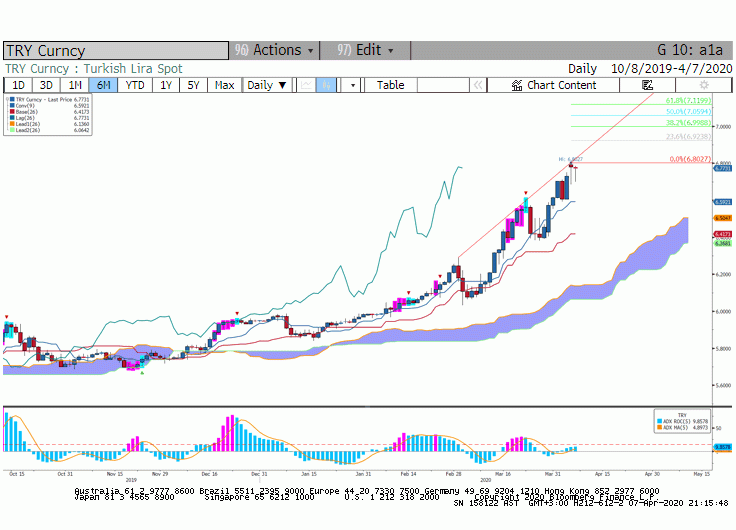Click the double left chevron collapse icon
This screenshot has height=530, width=736.
coord(478,85)
